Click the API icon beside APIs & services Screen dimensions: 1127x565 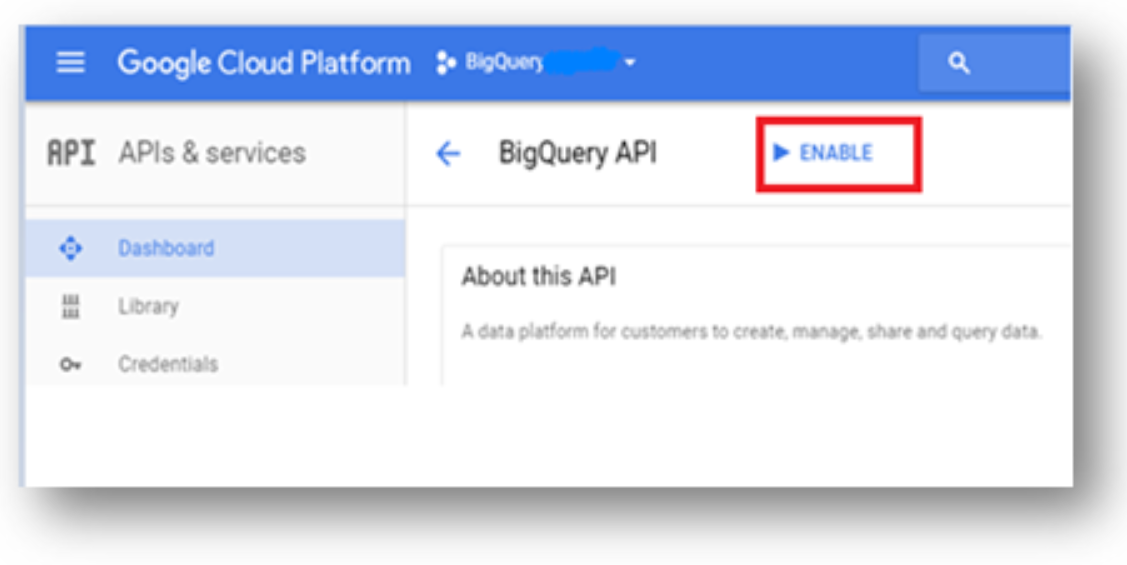coord(71,153)
